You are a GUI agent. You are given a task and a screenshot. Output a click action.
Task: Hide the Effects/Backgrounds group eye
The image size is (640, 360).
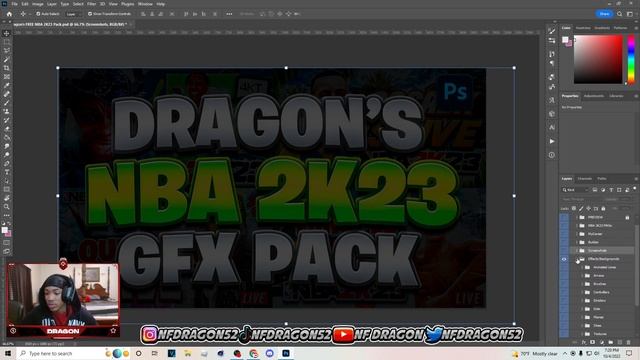pos(564,259)
